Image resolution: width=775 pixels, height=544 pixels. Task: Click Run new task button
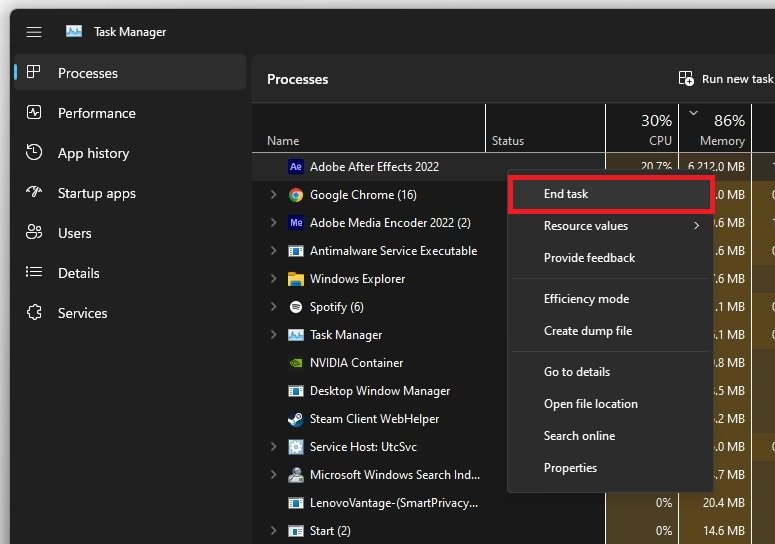(x=726, y=79)
